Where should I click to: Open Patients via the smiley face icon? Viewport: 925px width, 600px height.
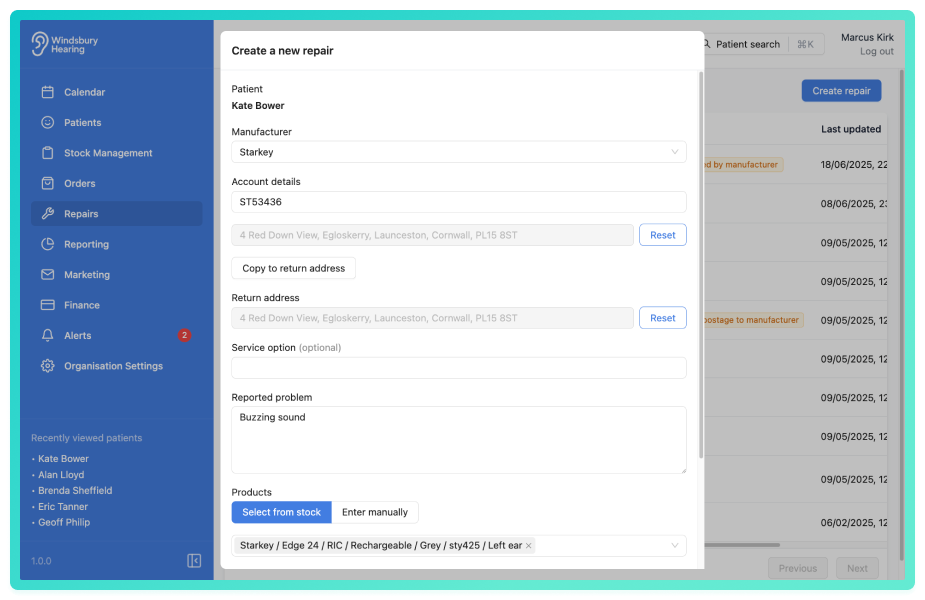click(48, 122)
